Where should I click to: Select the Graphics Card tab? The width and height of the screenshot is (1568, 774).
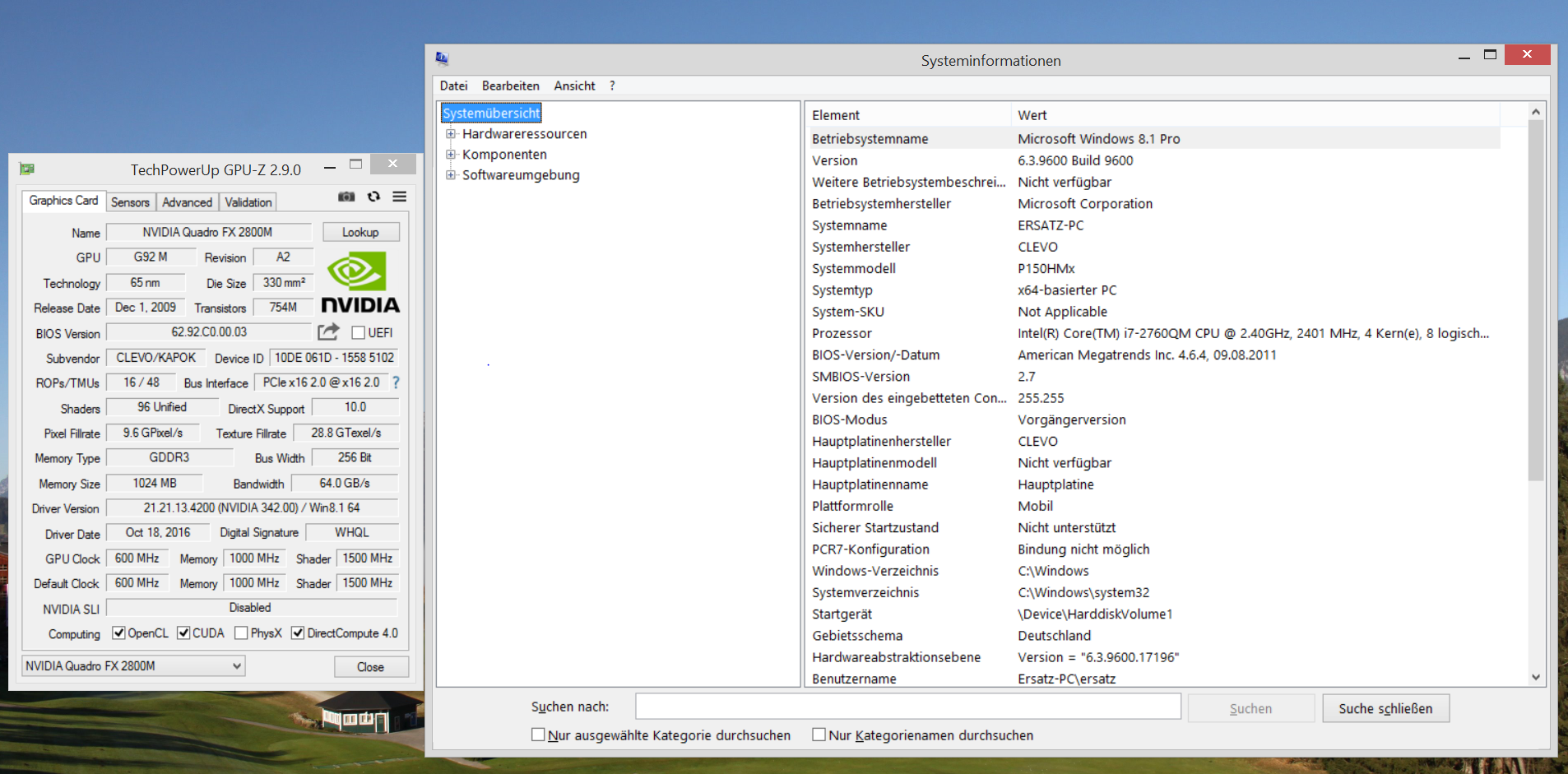point(63,201)
